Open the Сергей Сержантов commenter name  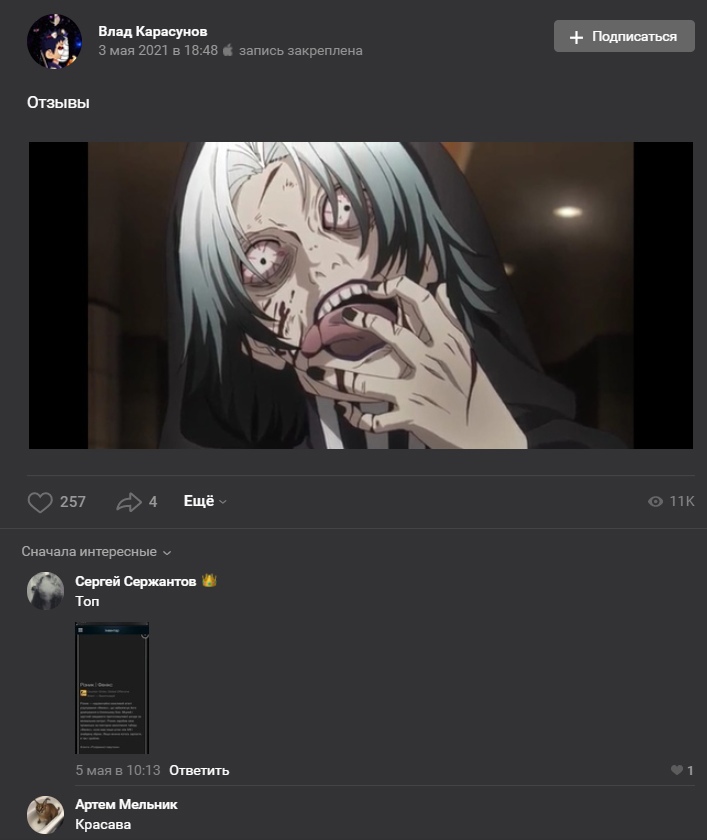tap(136, 581)
